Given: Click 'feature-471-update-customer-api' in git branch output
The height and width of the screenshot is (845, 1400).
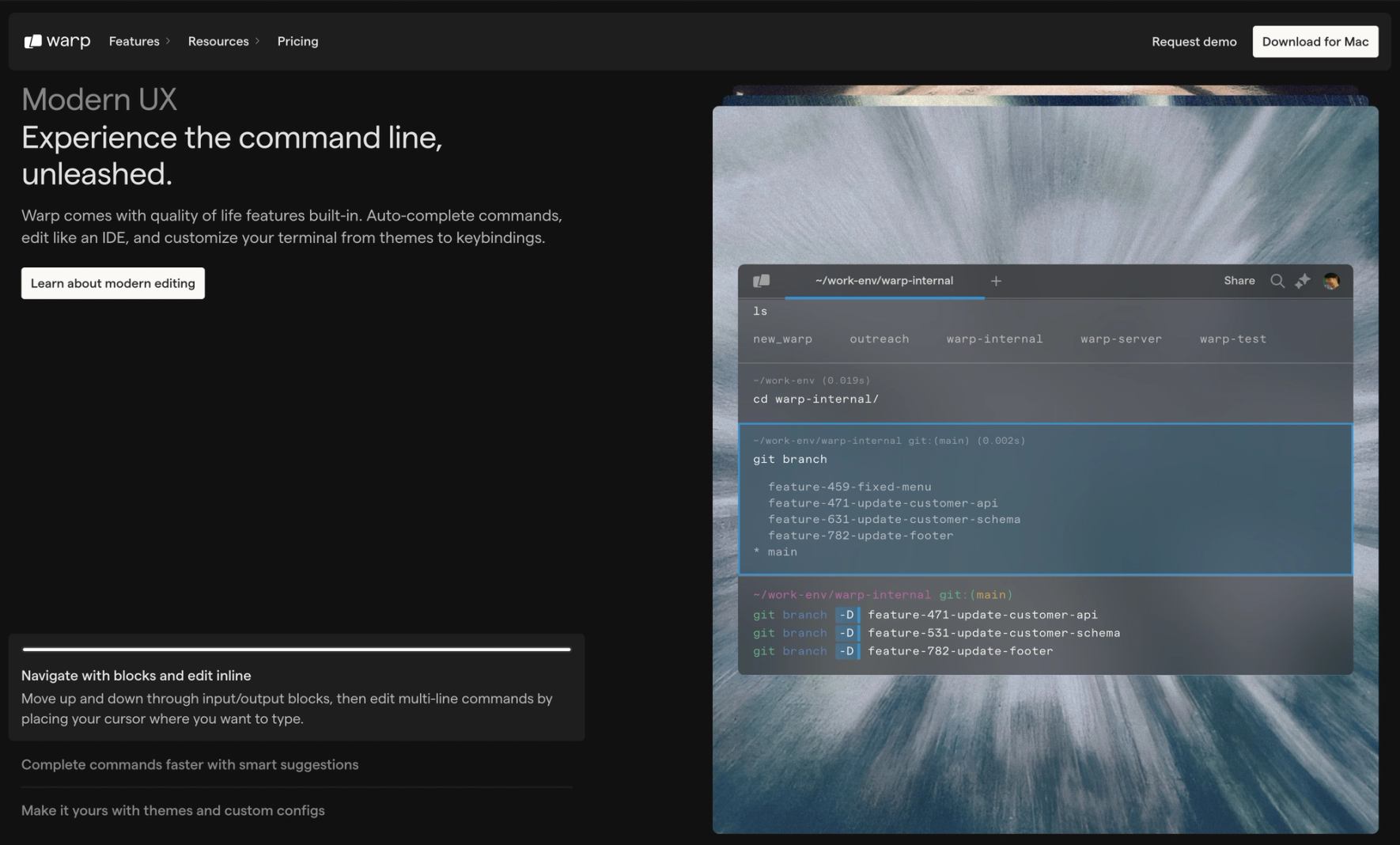Looking at the screenshot, I should tap(883, 503).
